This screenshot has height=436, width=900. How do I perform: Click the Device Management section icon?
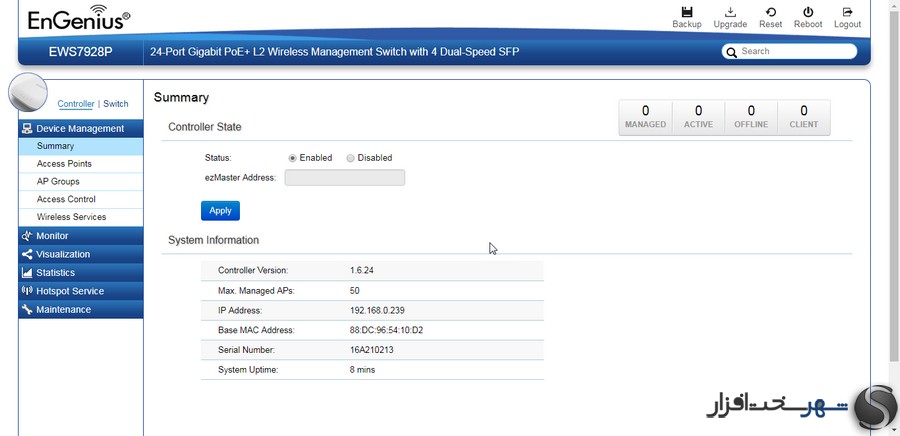(27, 129)
